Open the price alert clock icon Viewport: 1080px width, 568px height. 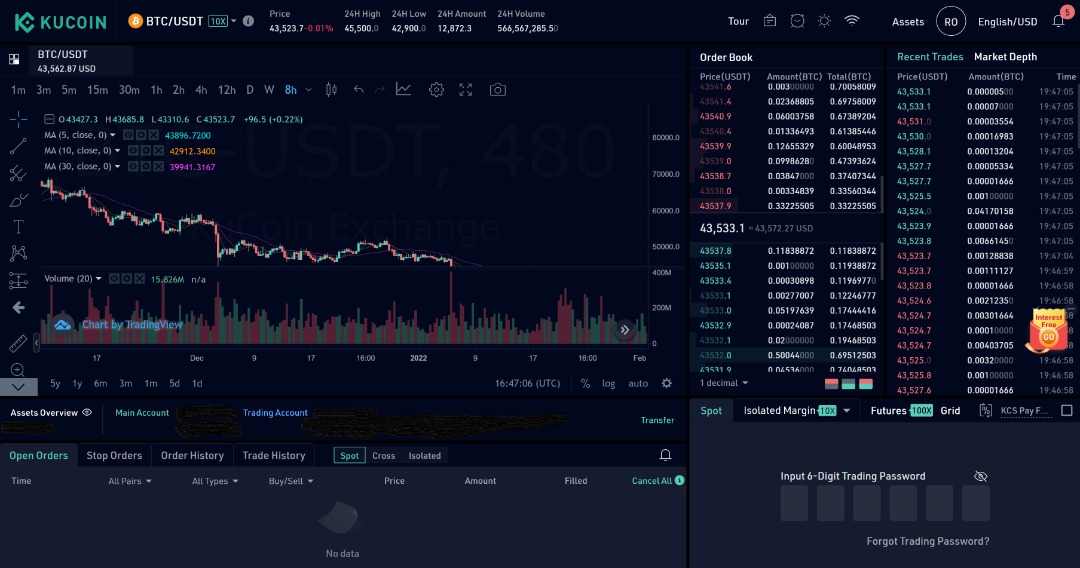coord(797,21)
